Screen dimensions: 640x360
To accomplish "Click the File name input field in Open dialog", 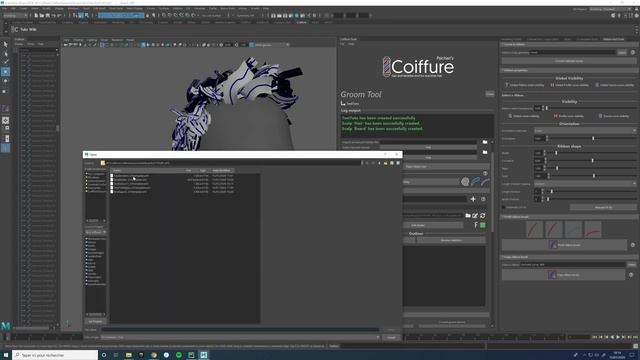I will (x=240, y=329).
